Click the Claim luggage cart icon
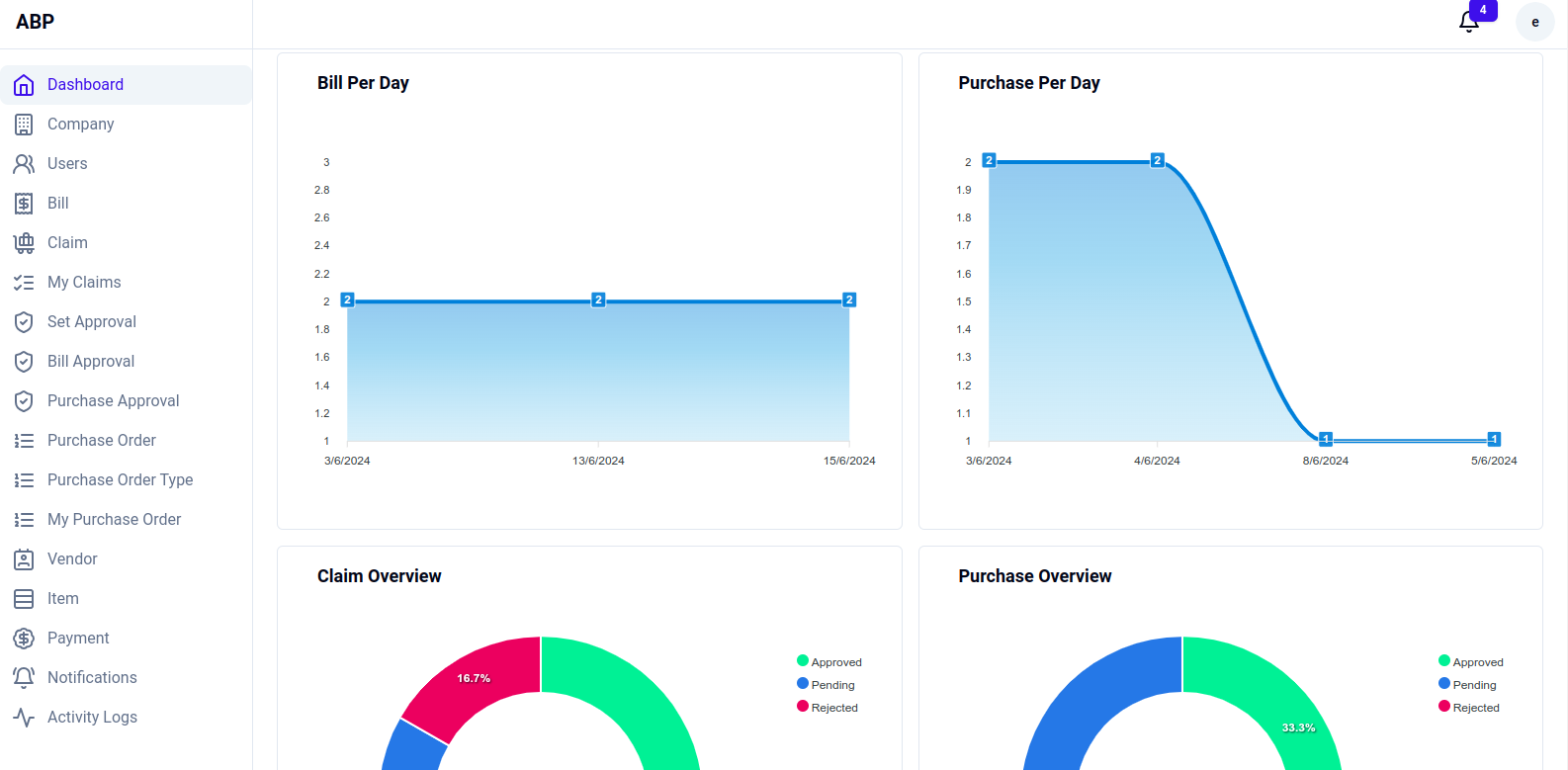The image size is (1568, 770). (24, 243)
